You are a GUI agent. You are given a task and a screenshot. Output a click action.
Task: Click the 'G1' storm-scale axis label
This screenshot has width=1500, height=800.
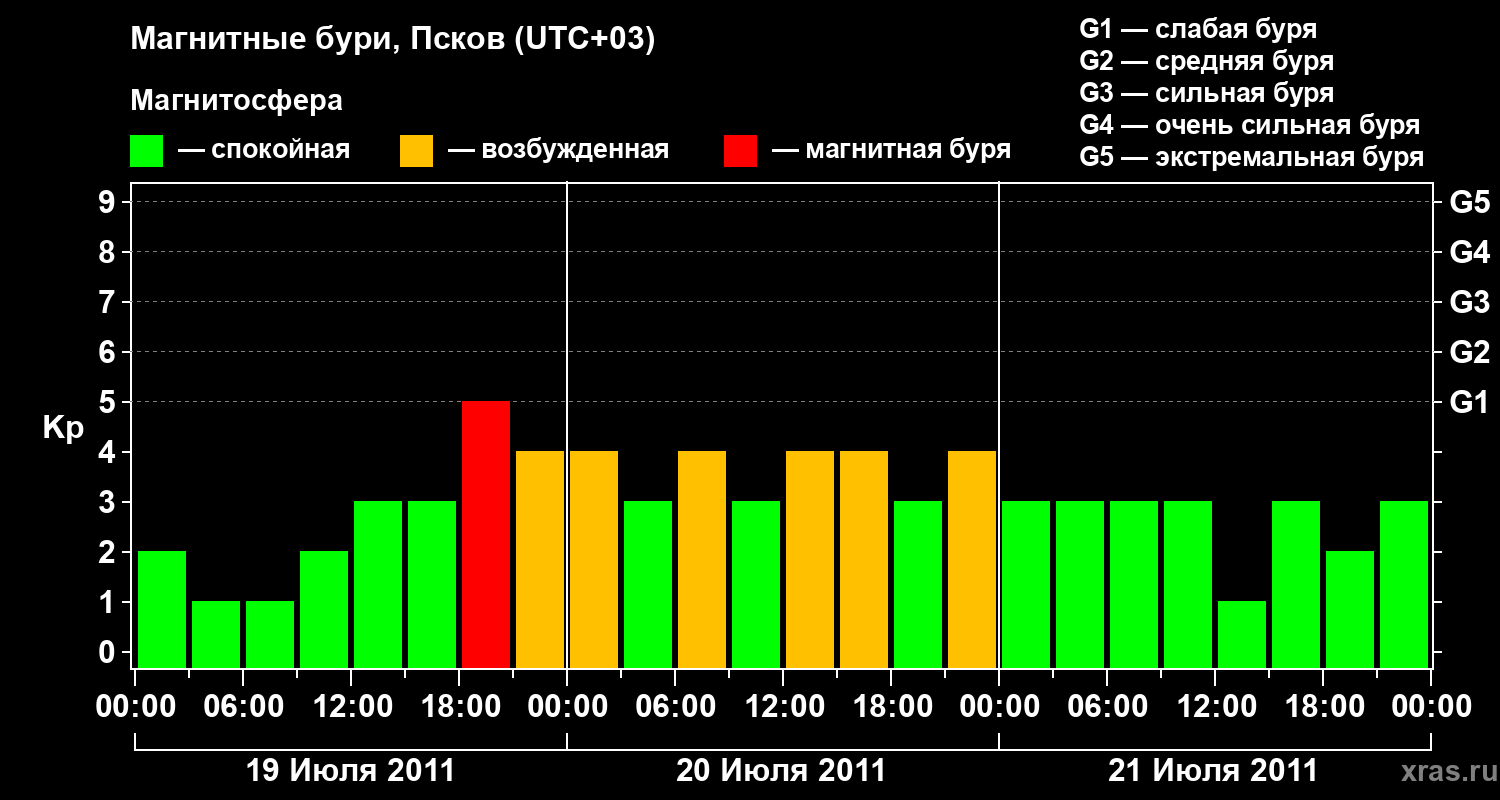1469,402
